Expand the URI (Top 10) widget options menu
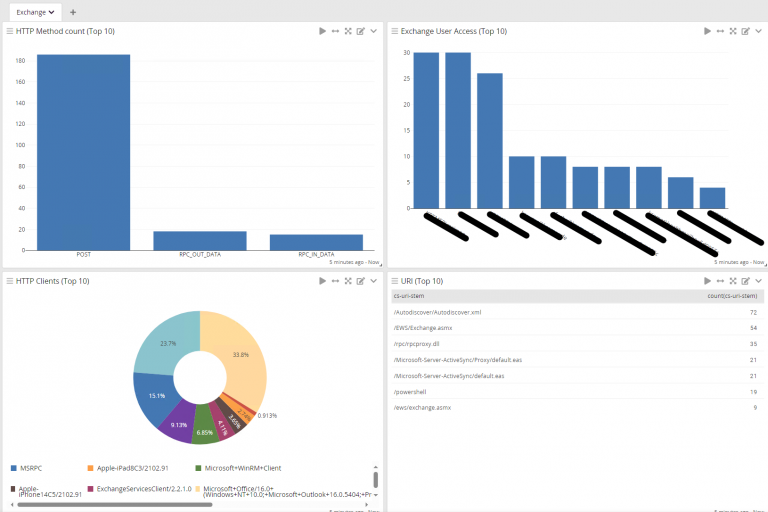The width and height of the screenshot is (768, 512). click(758, 281)
